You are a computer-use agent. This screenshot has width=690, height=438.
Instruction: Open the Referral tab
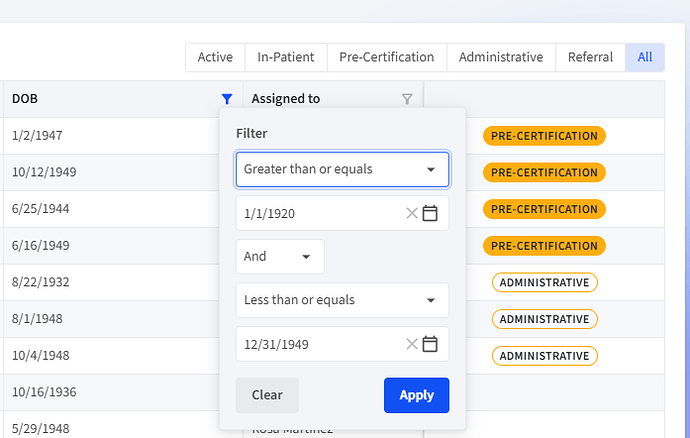click(x=591, y=57)
